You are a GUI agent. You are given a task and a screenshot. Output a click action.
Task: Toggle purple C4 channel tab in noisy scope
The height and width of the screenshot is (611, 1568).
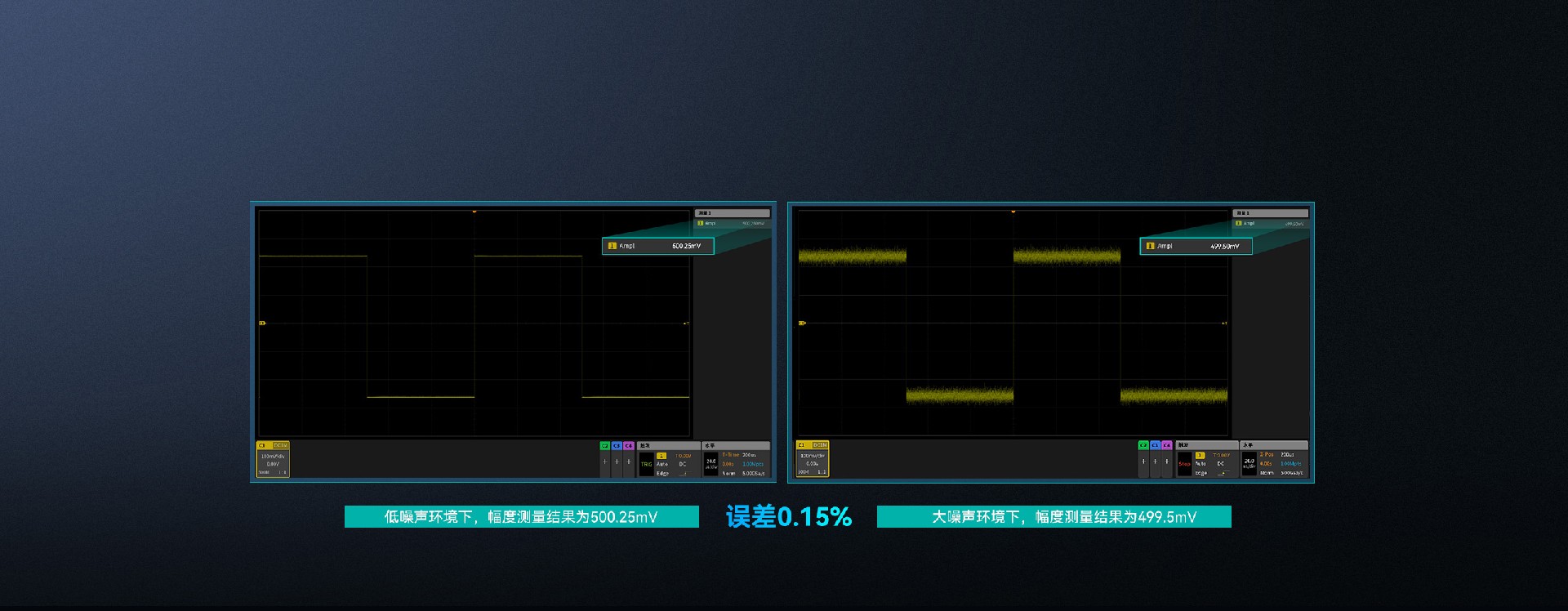(x=1166, y=445)
